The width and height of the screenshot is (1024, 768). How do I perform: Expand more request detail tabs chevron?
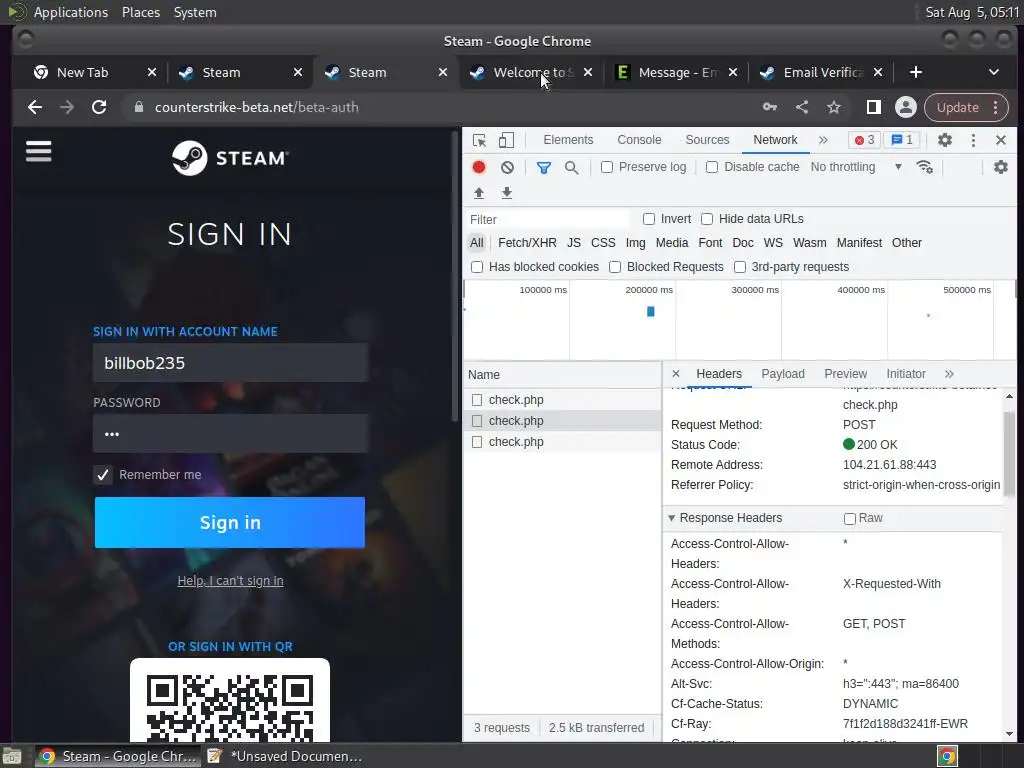(x=949, y=374)
